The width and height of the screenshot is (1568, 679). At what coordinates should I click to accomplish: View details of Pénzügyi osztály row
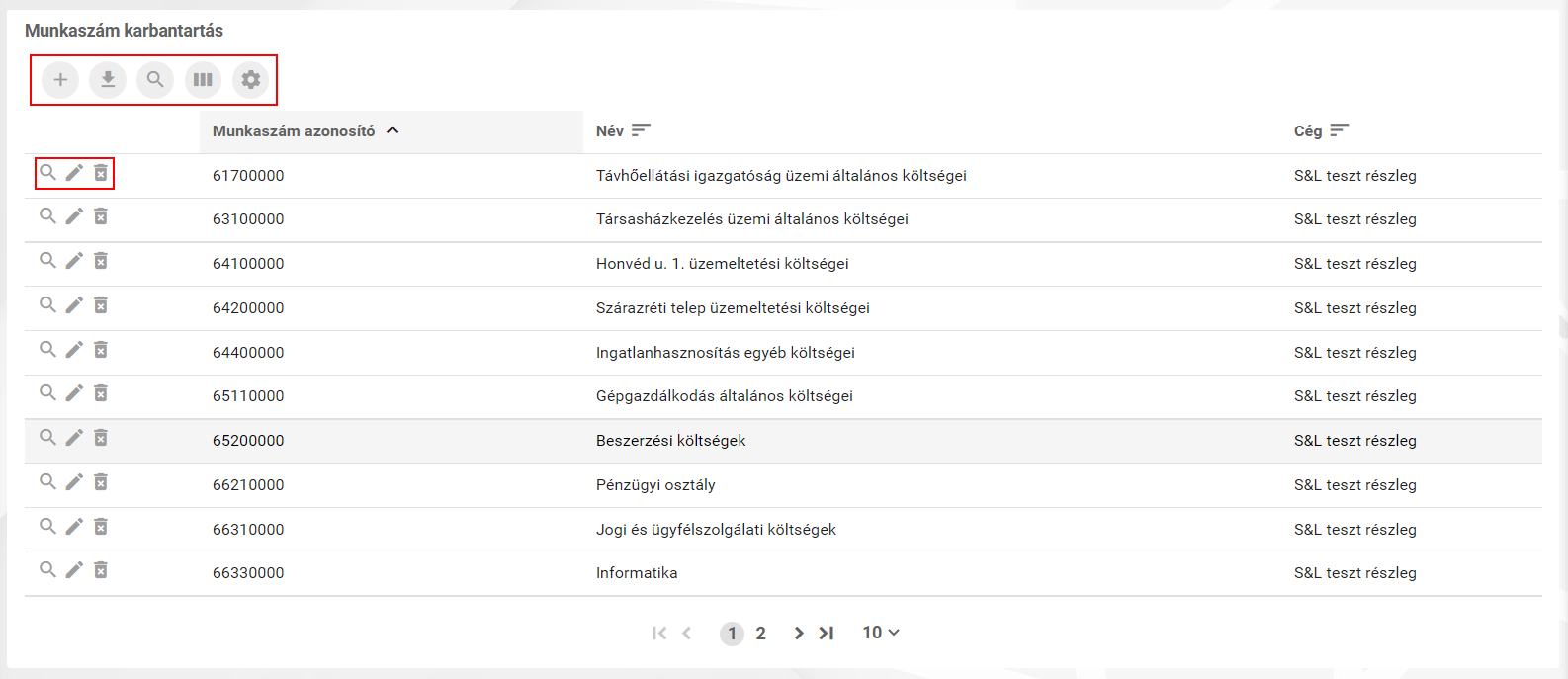47,482
